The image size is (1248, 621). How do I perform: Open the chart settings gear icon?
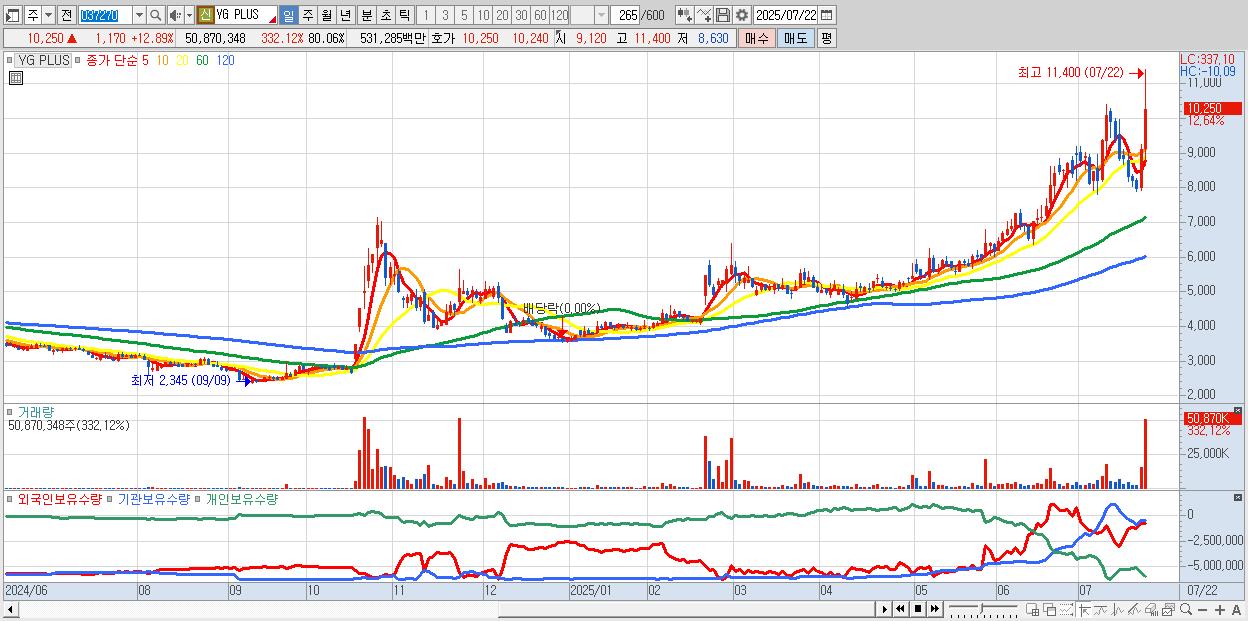741,15
